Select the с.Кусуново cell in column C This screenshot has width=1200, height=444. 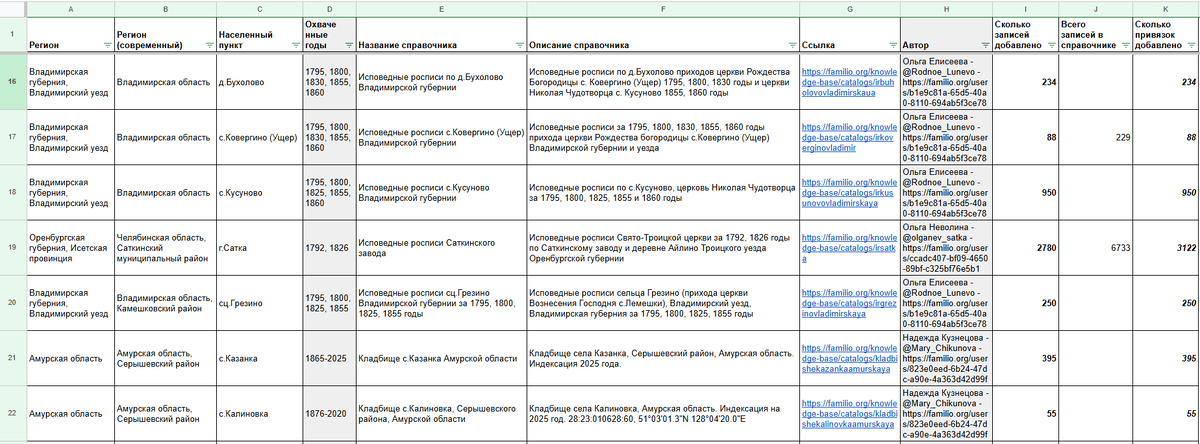258,192
